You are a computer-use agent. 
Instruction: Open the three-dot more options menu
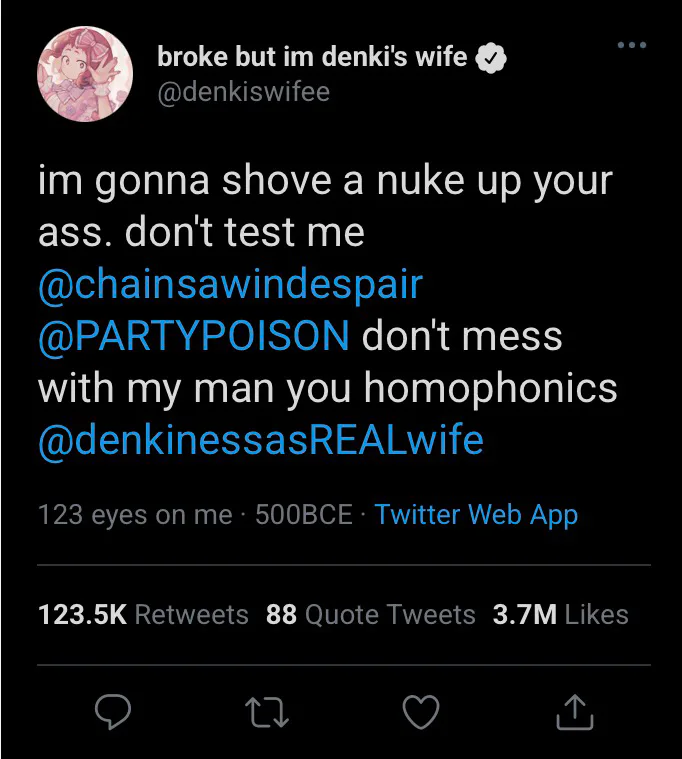[632, 46]
